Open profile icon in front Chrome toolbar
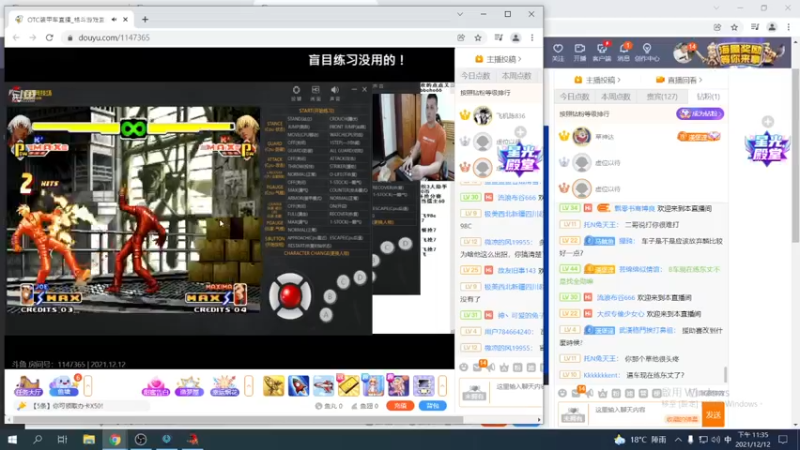Viewport: 800px width, 450px height. coord(516,38)
